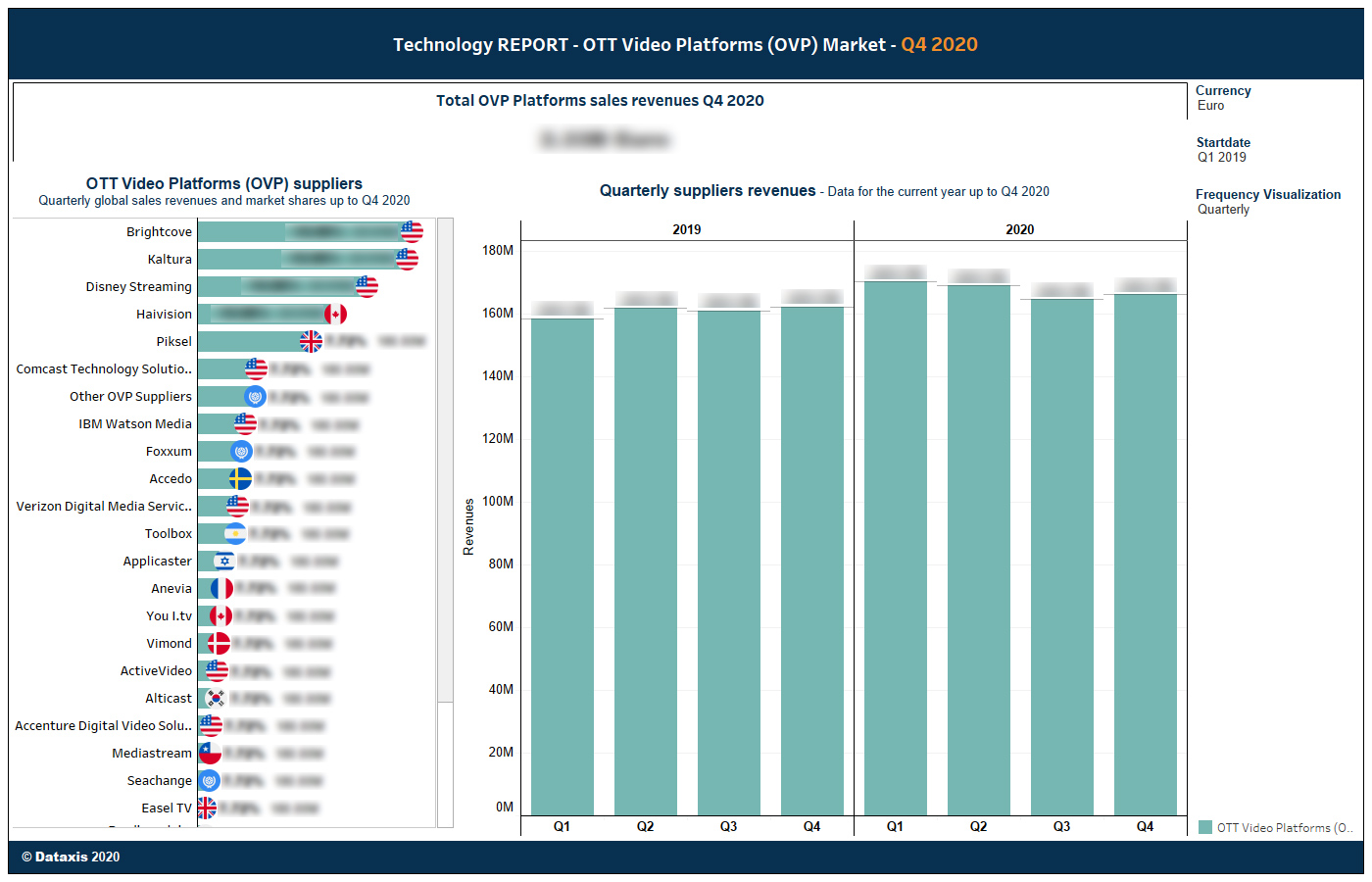Viewport: 1372px width, 882px height.
Task: Click the Vimond supplier label
Action: pyautogui.click(x=170, y=644)
